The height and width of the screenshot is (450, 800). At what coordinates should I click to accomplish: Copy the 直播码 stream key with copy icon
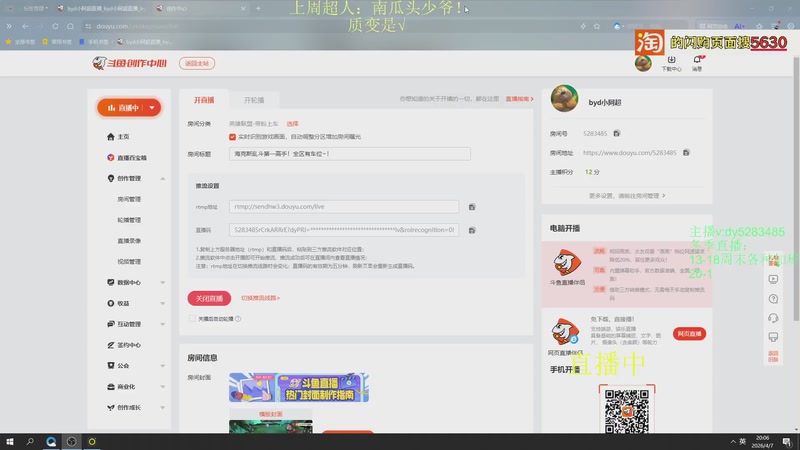click(x=472, y=230)
